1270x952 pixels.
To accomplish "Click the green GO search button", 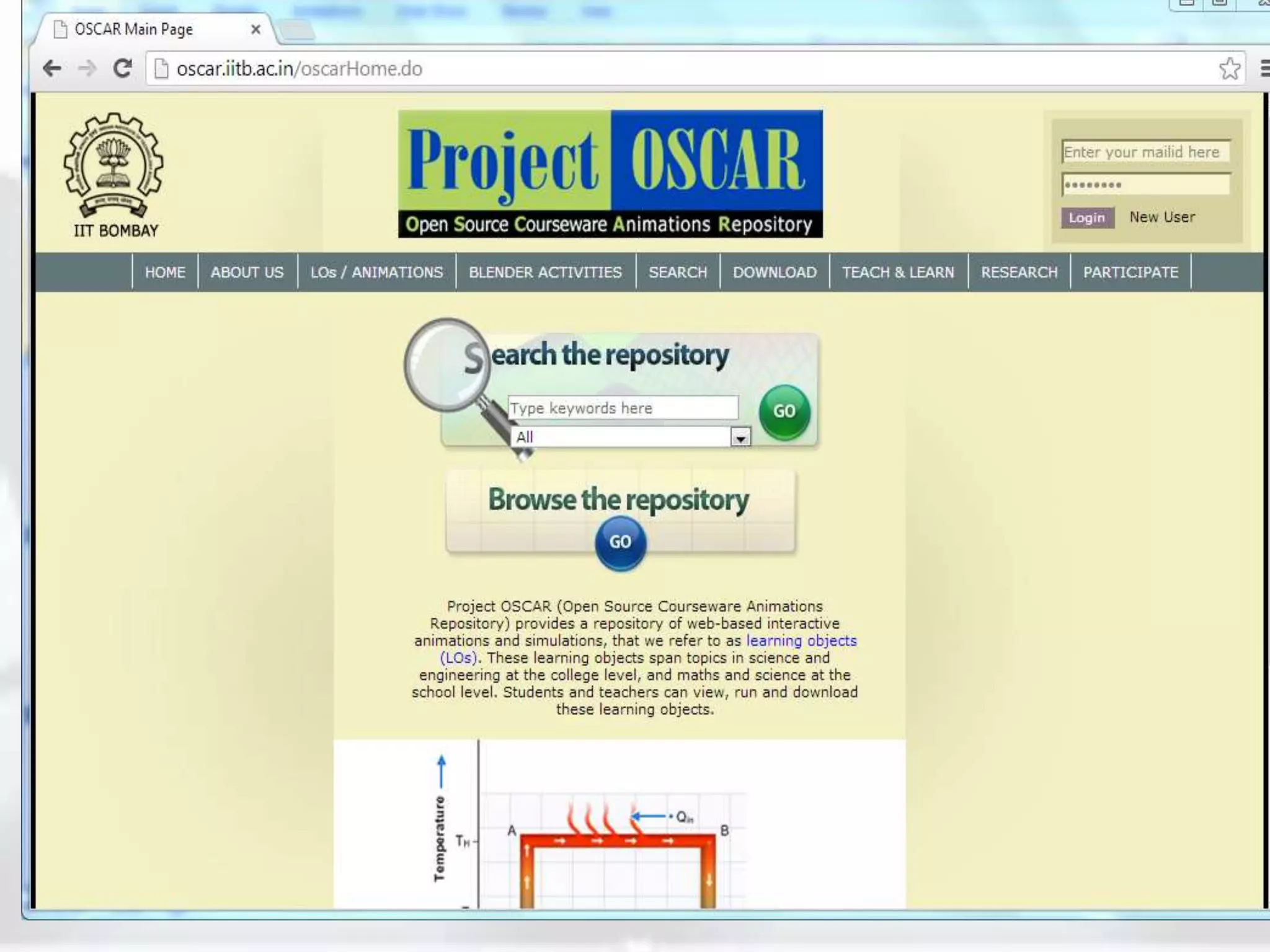I will pos(784,411).
